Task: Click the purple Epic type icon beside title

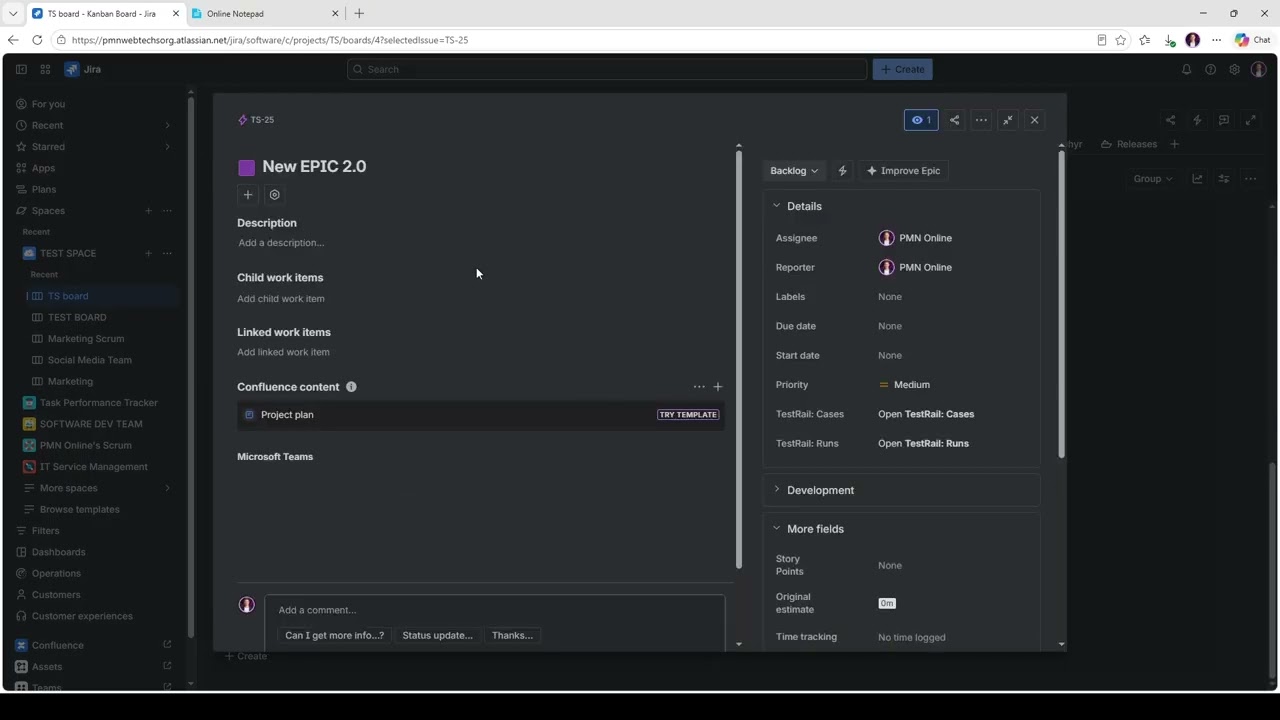Action: (x=246, y=167)
